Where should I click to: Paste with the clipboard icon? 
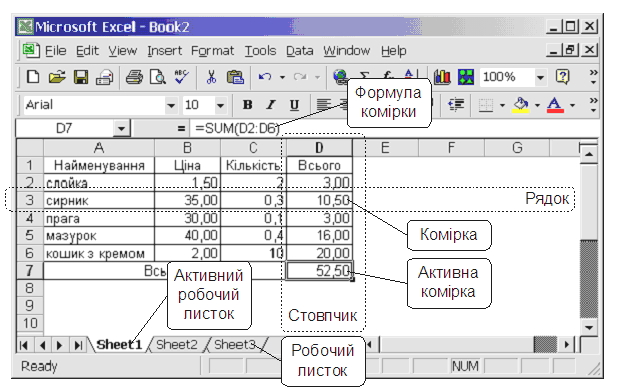point(235,76)
